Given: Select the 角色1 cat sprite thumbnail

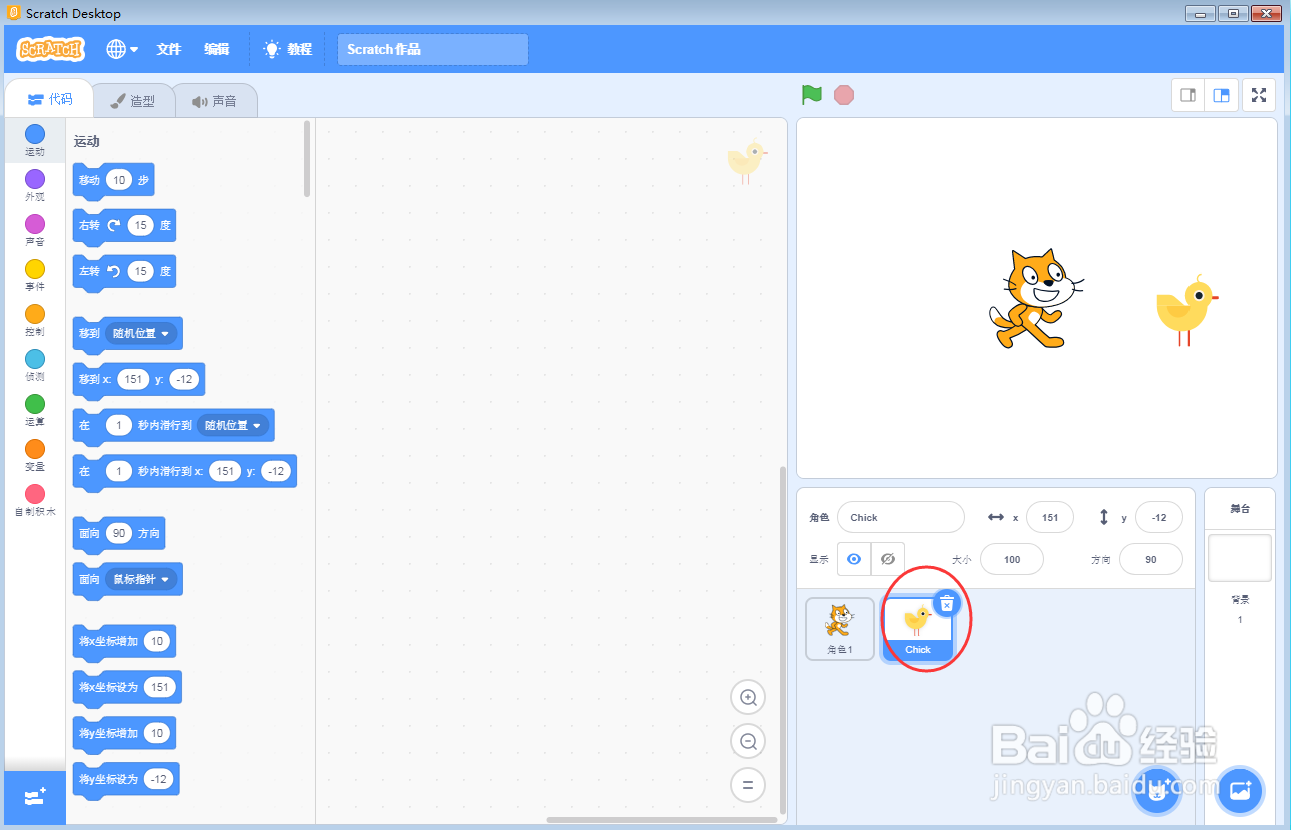Looking at the screenshot, I should coord(839,628).
